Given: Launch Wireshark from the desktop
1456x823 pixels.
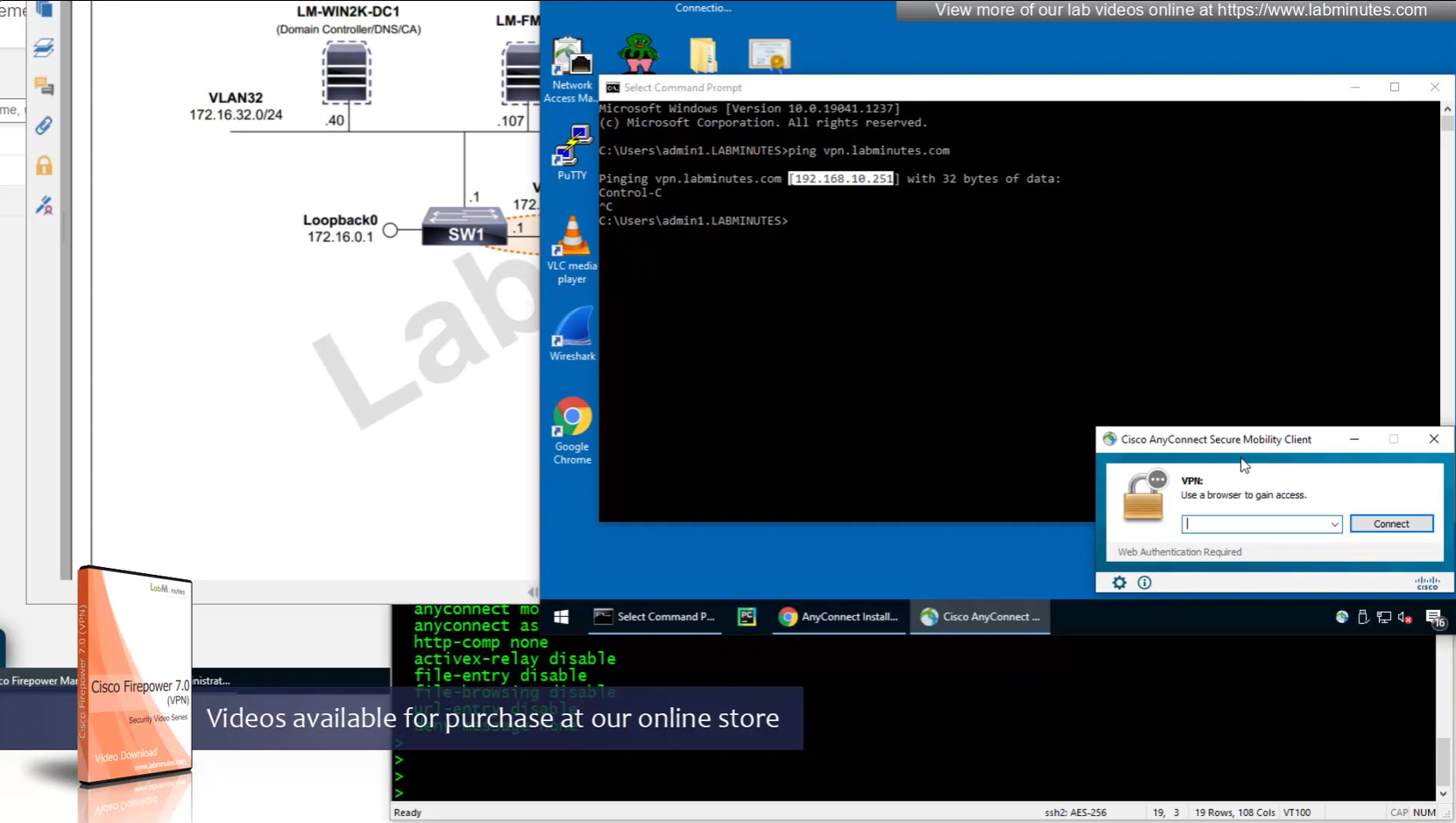Looking at the screenshot, I should 572,333.
